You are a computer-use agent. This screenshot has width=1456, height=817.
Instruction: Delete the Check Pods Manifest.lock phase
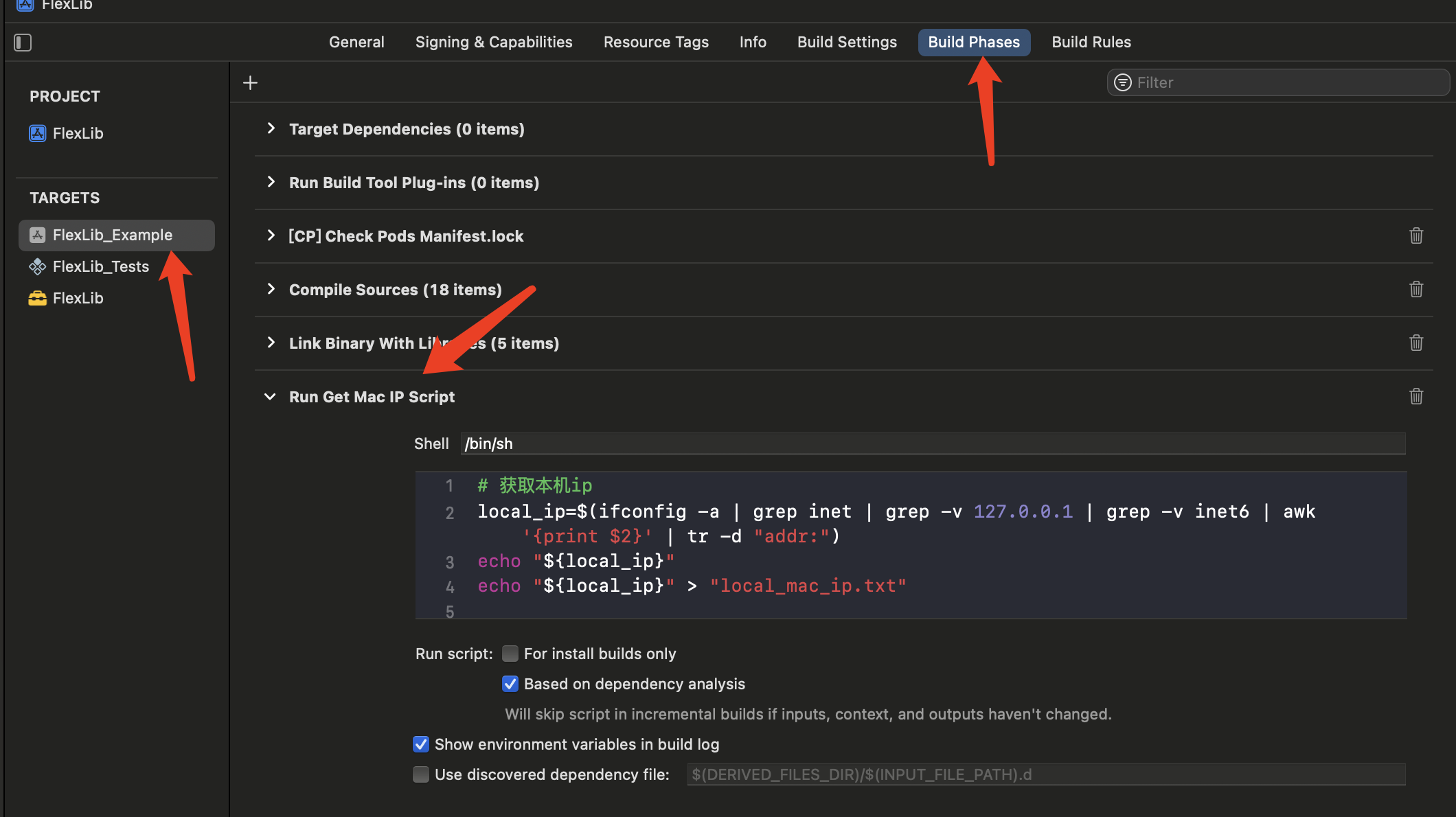tap(1415, 236)
